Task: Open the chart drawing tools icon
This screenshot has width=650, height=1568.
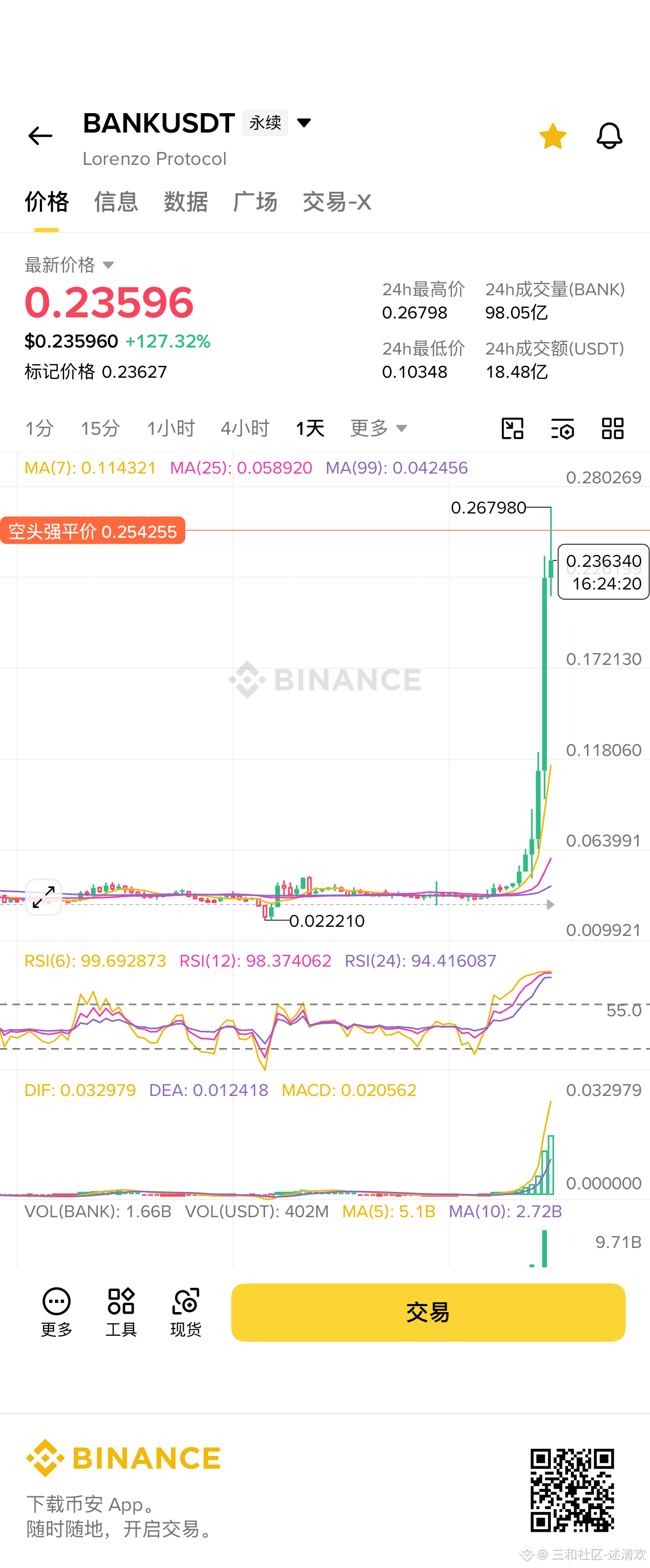Action: tap(513, 428)
